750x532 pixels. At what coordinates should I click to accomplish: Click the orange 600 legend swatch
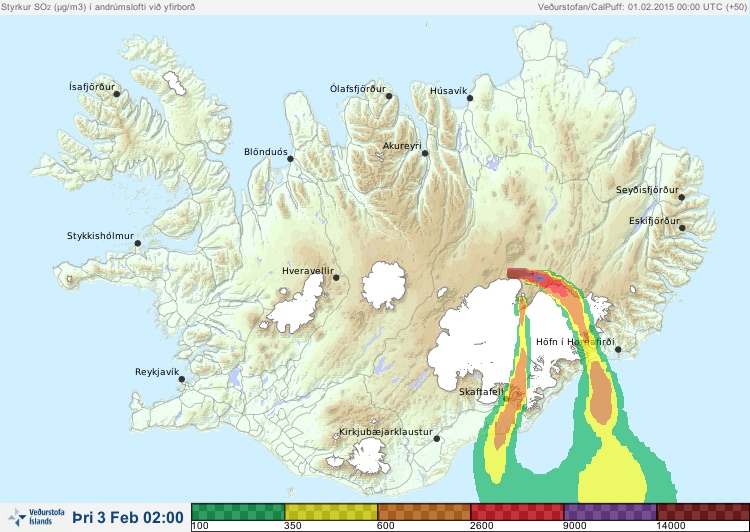[424, 511]
